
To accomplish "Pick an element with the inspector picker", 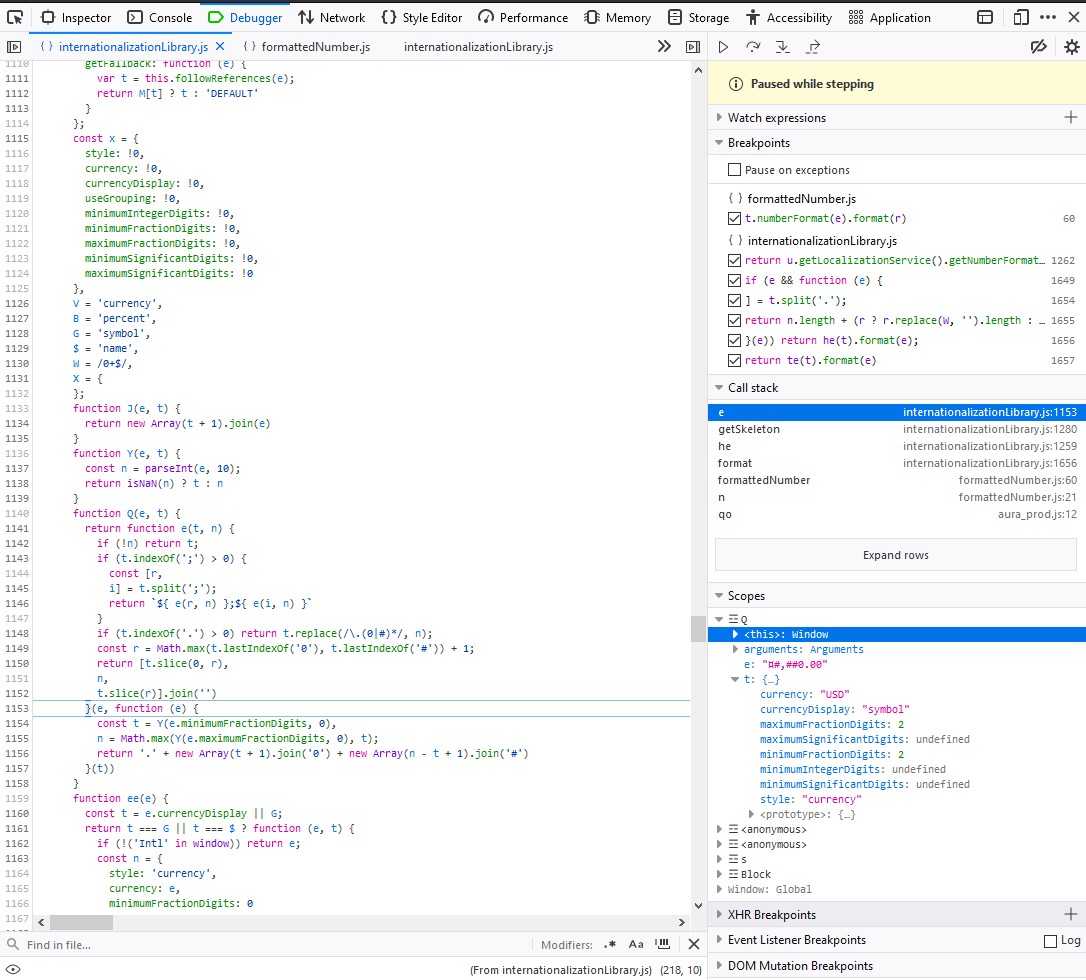I will click(x=16, y=17).
